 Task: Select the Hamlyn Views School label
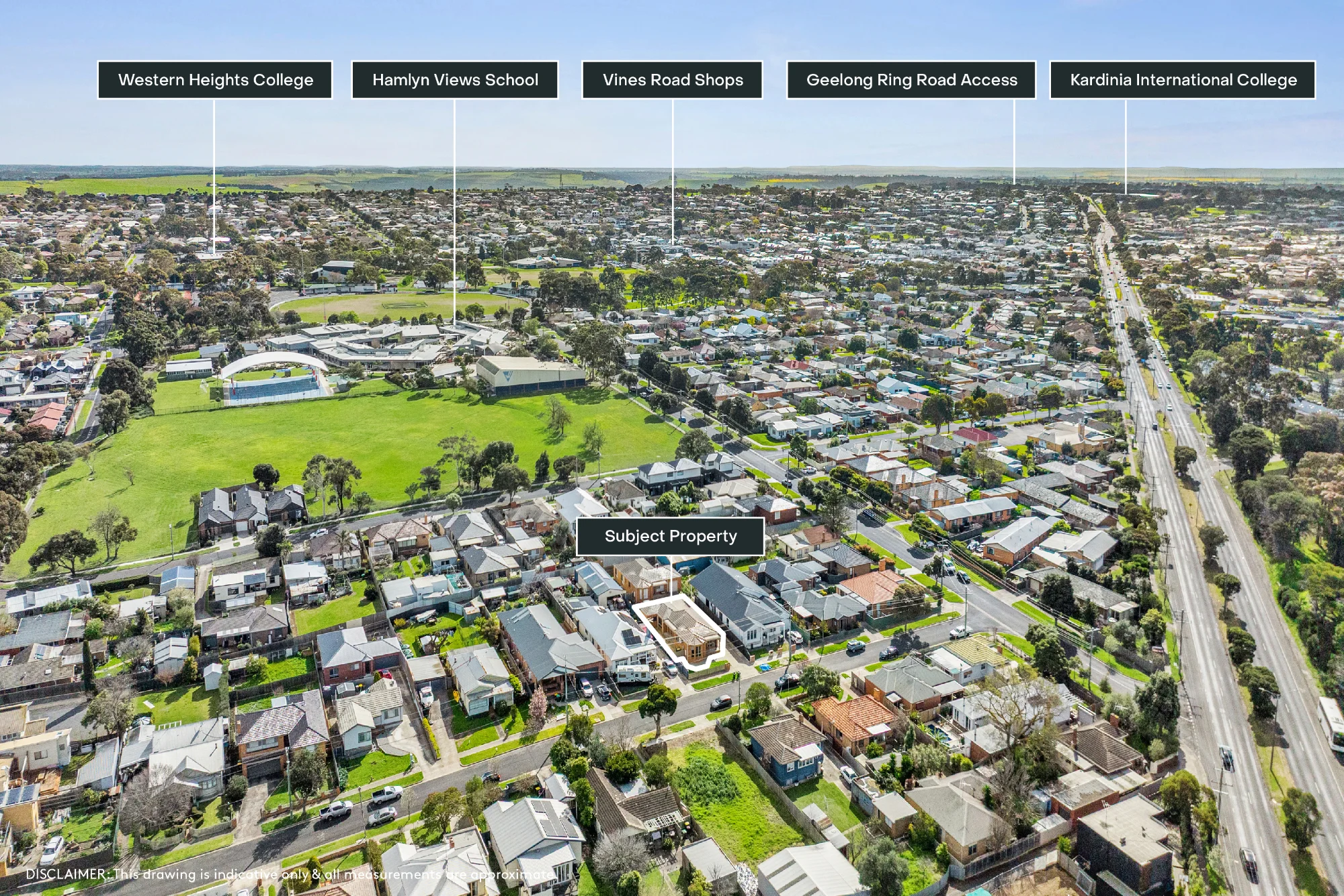(x=455, y=80)
